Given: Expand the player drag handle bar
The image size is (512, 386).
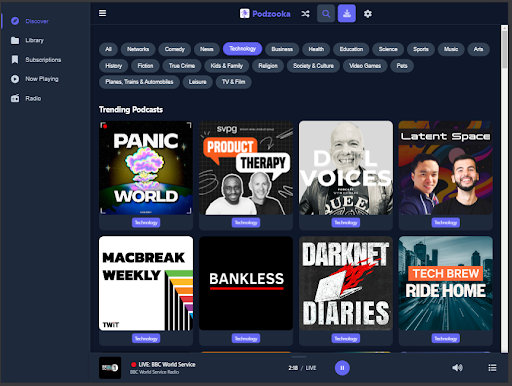Looking at the screenshot, I should (x=299, y=356).
